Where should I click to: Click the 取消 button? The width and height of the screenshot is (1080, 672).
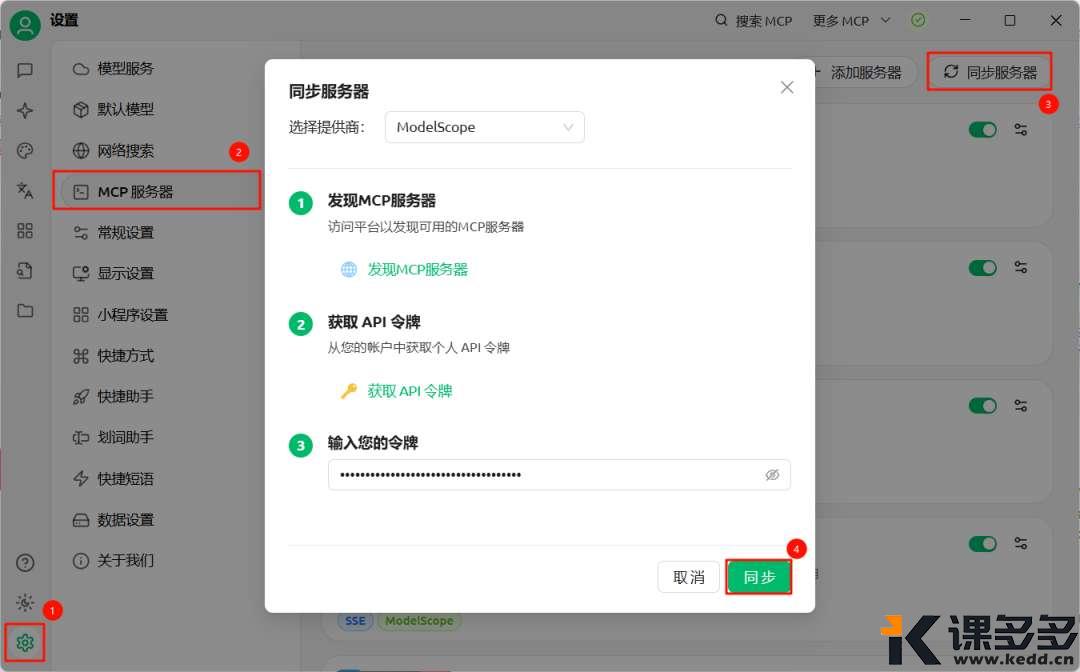click(688, 577)
